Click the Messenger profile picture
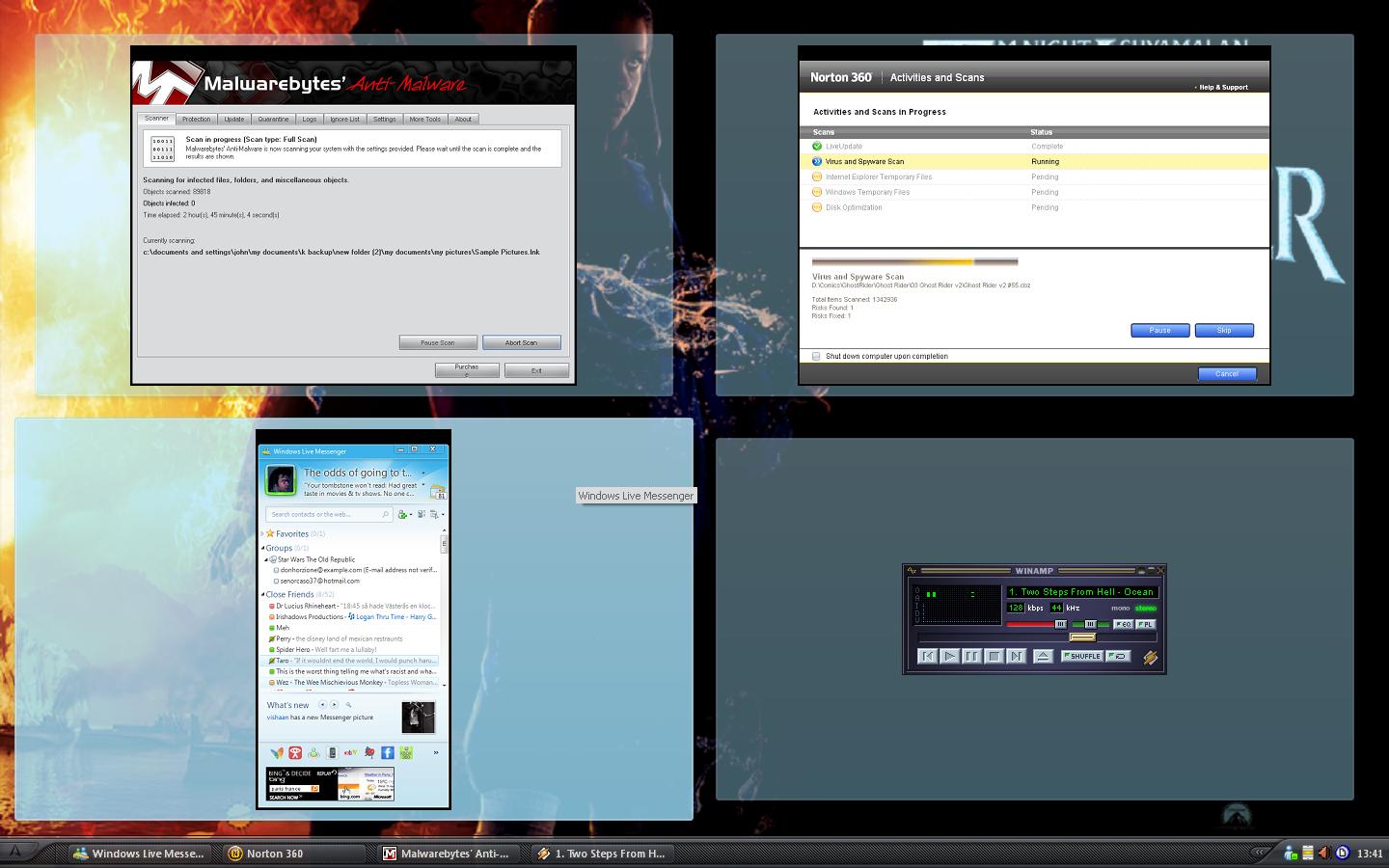The image size is (1389, 868). click(x=281, y=479)
